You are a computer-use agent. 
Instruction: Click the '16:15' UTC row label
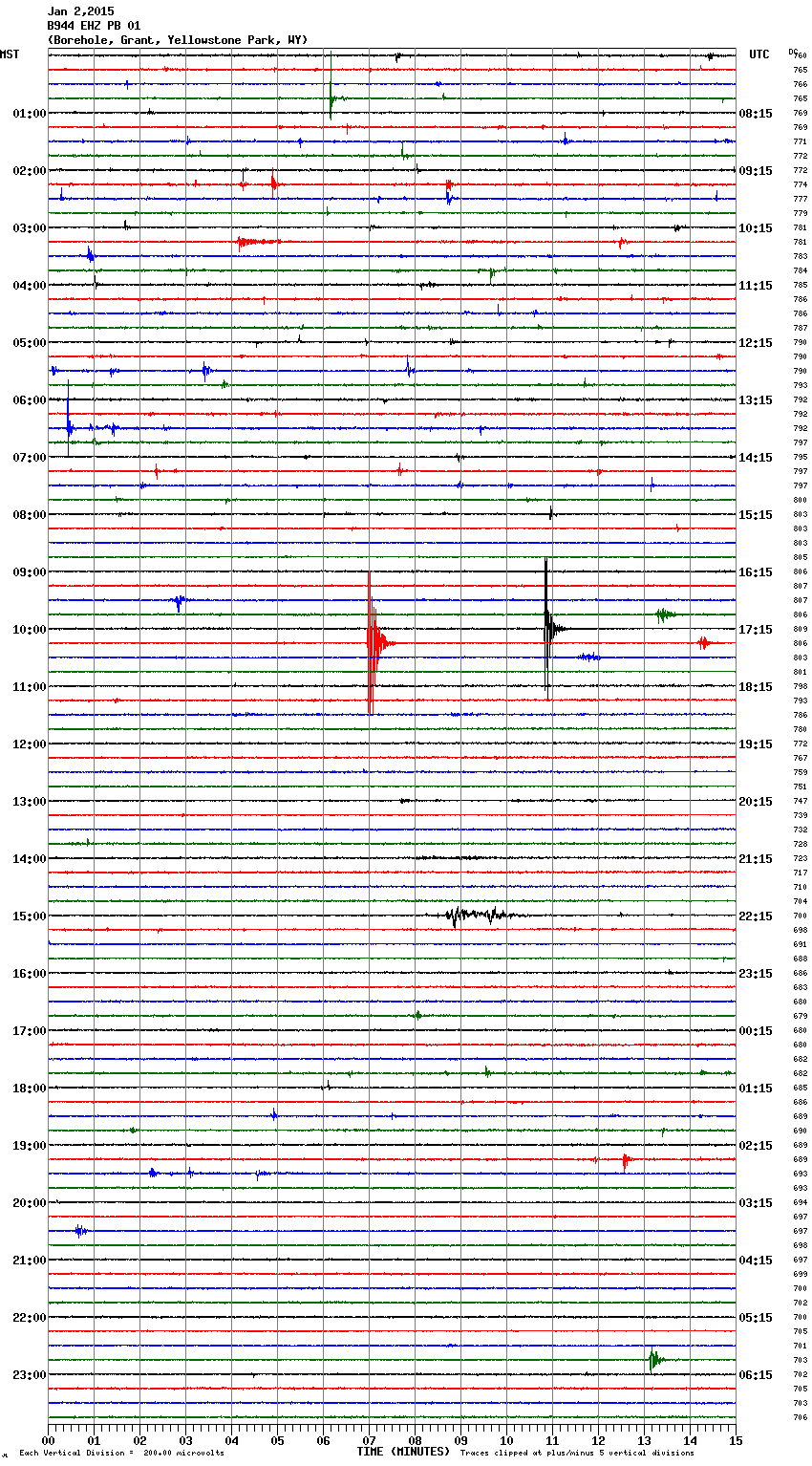coord(756,572)
